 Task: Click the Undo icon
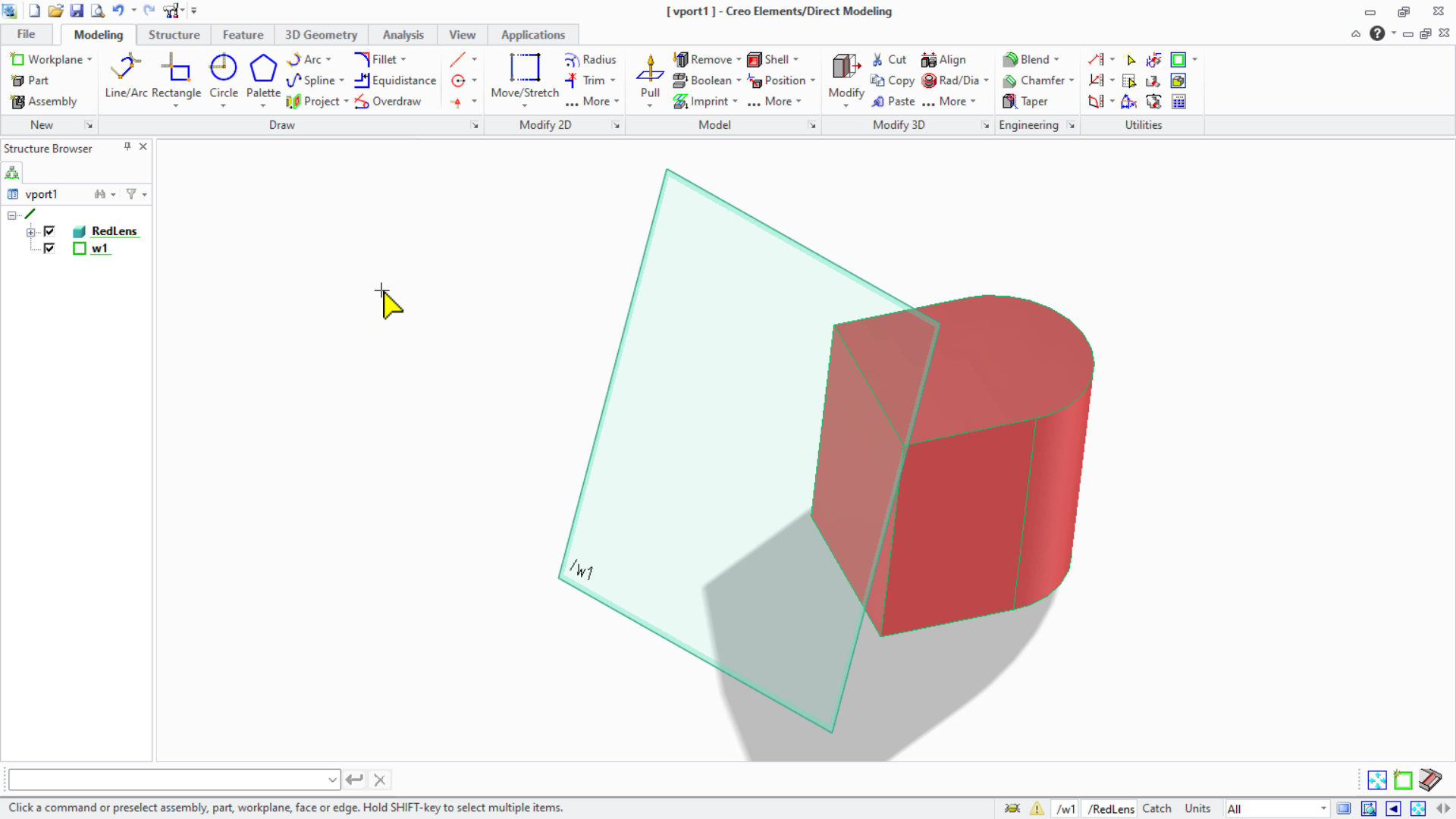(x=118, y=11)
